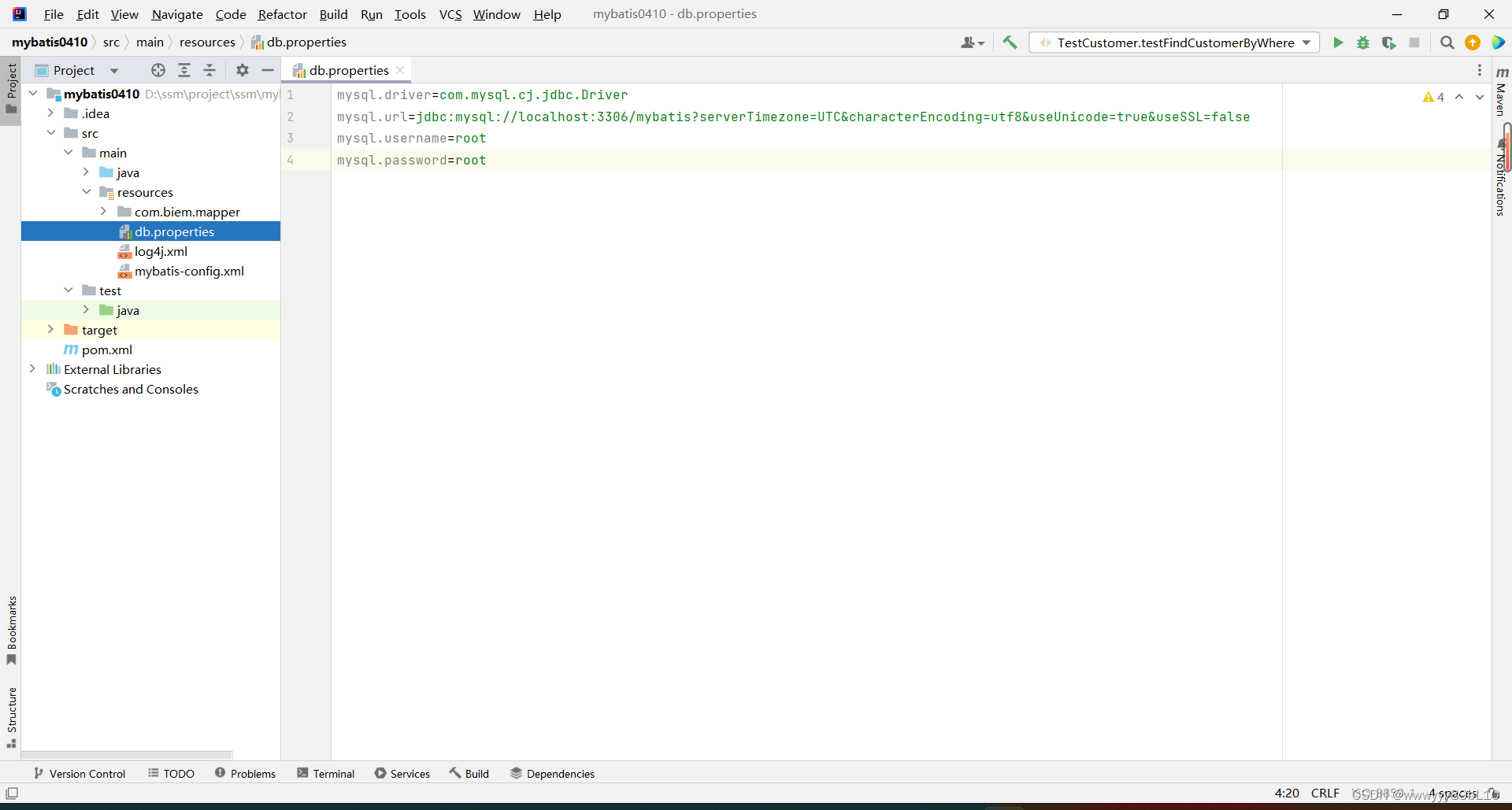Image resolution: width=1512 pixels, height=810 pixels.
Task: Start debugging with the Debug icon
Action: (1363, 43)
